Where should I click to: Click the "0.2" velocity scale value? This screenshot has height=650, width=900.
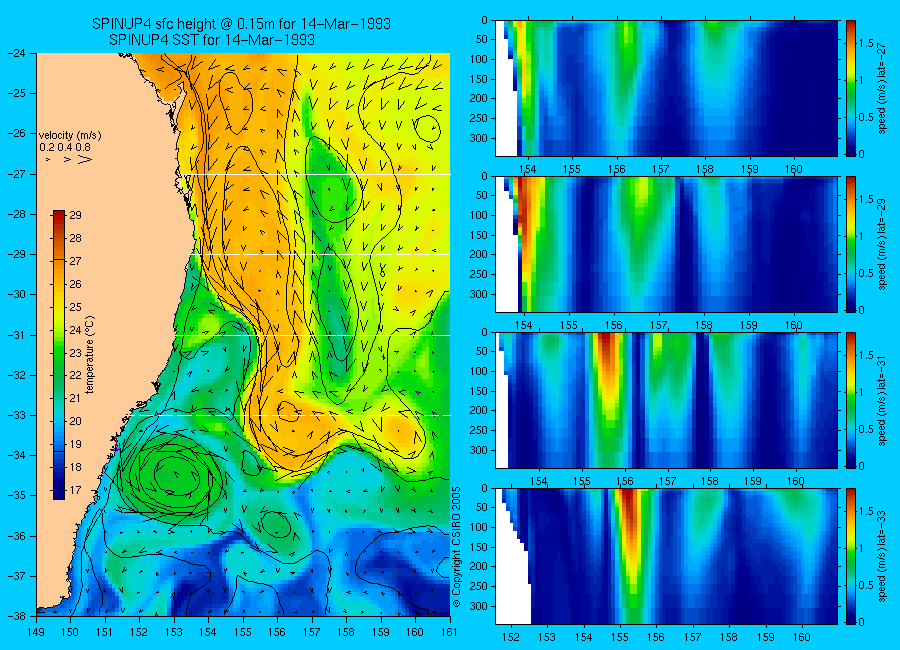tap(46, 147)
